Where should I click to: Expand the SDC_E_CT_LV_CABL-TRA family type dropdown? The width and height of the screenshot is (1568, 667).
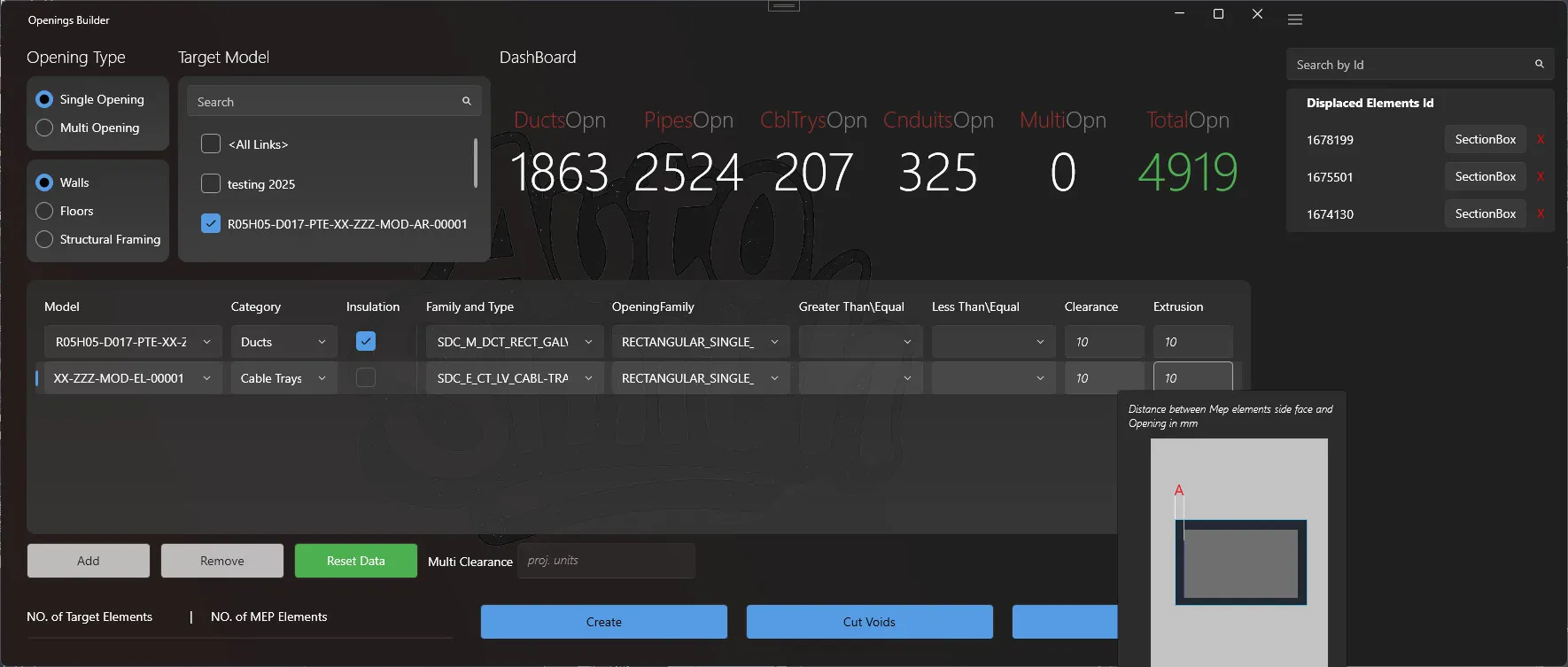point(515,378)
